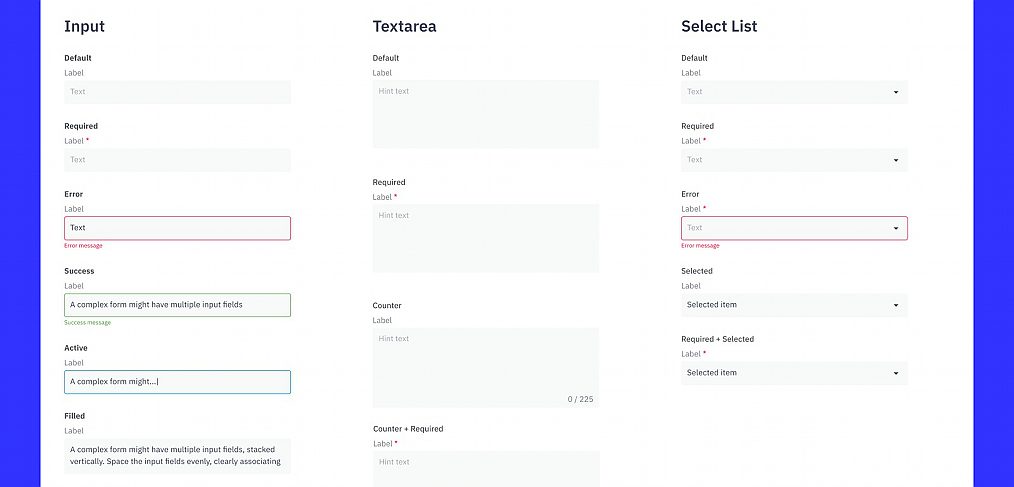The width and height of the screenshot is (1014, 487).
Task: Click the red Error message under input
Action: 83,246
